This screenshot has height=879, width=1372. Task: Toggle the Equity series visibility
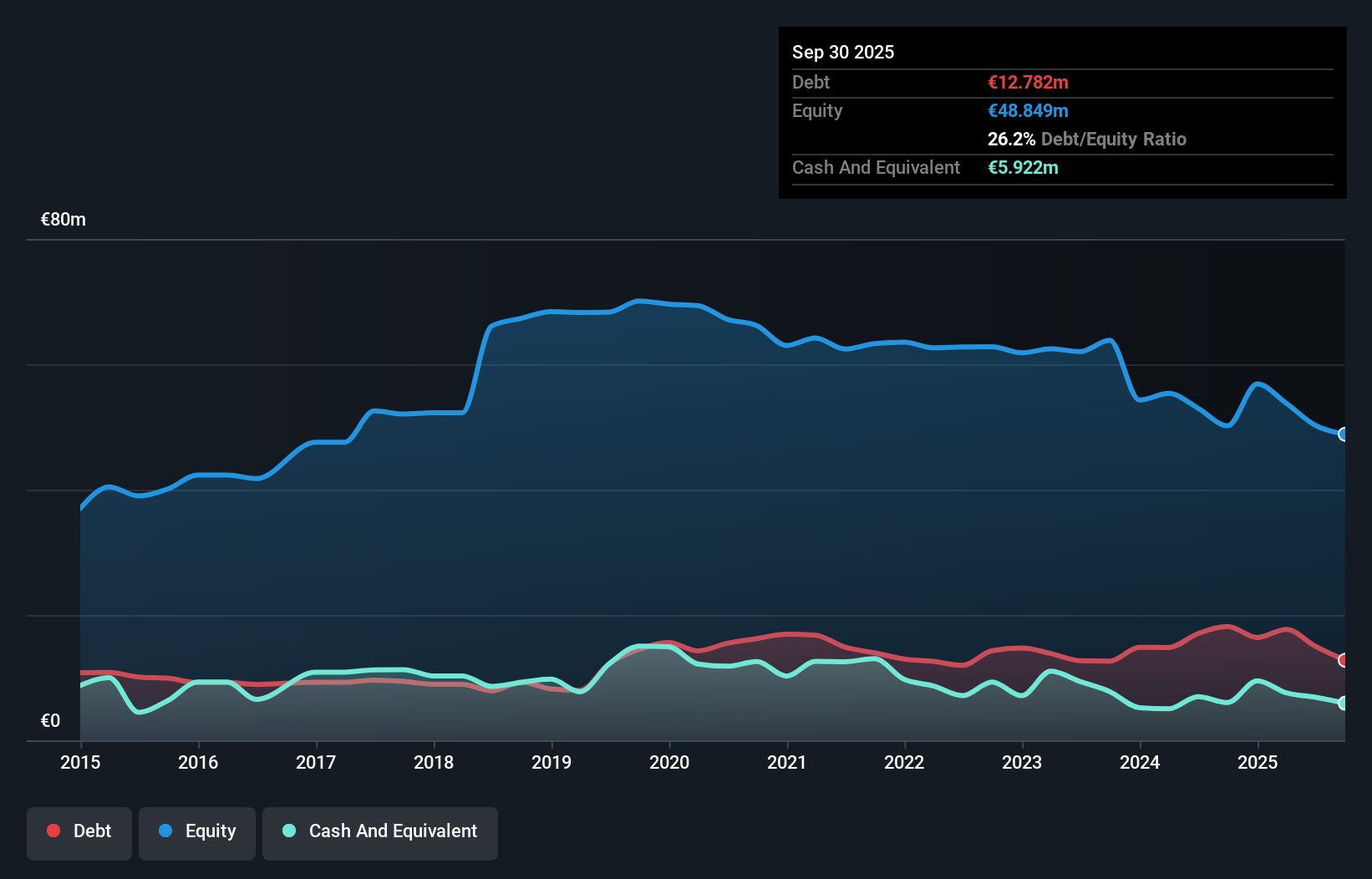click(196, 833)
